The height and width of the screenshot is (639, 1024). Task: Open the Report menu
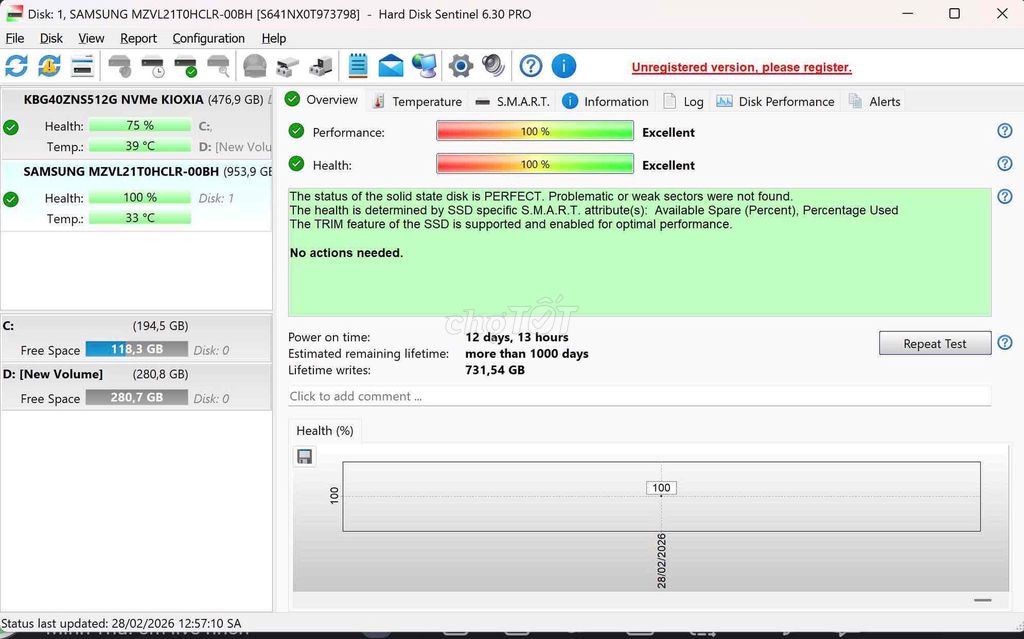click(138, 38)
